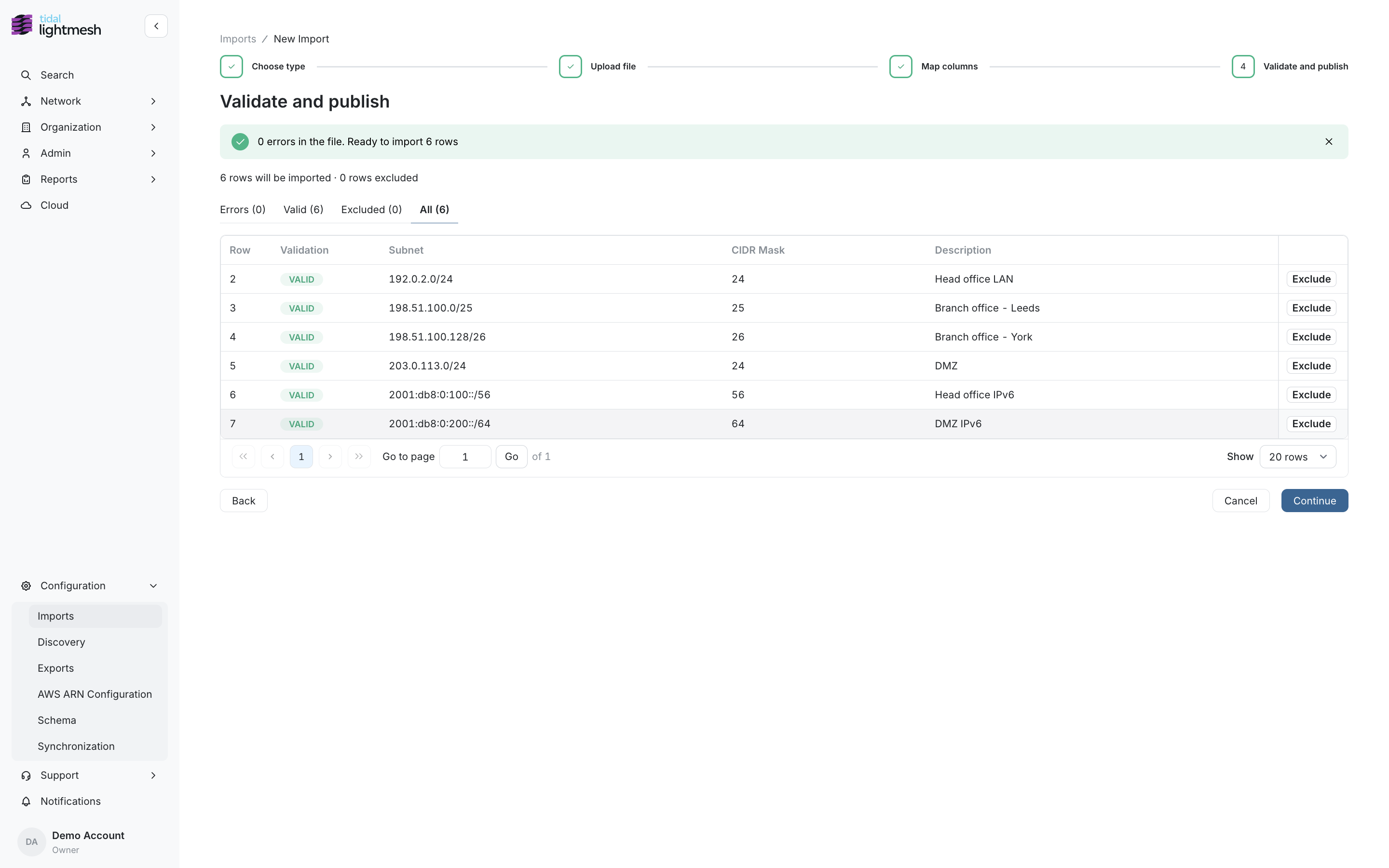
Task: Click step 4 Validate and publish indicator
Action: (x=1243, y=67)
